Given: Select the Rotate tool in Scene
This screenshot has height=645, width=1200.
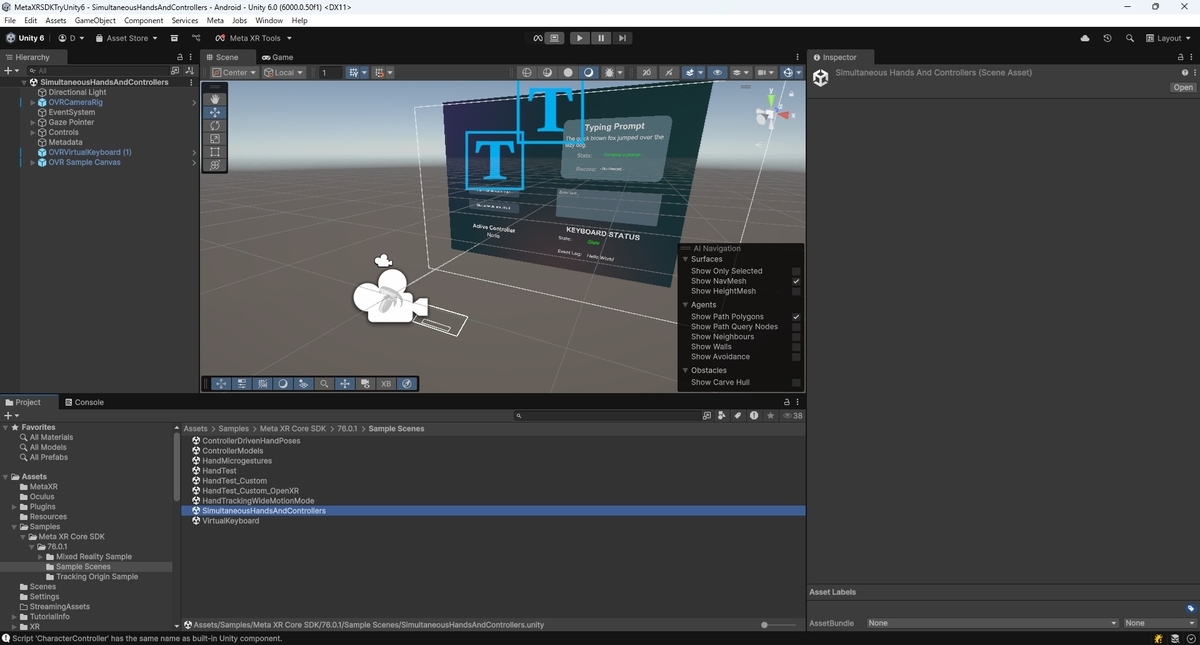Looking at the screenshot, I should pos(215,126).
